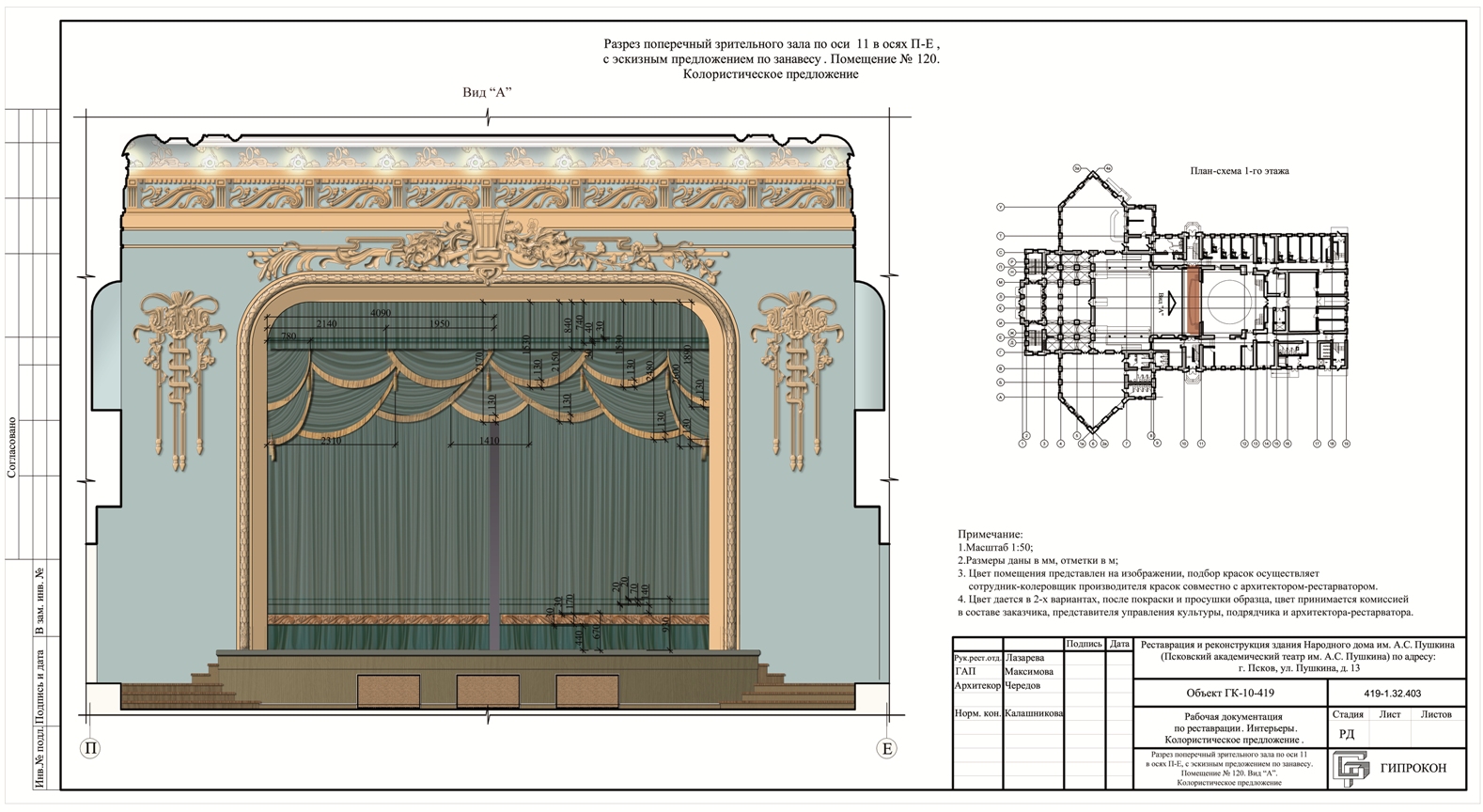Select the sheet number 419-1.32.403 cell
The image size is (1483, 812).
(1393, 694)
